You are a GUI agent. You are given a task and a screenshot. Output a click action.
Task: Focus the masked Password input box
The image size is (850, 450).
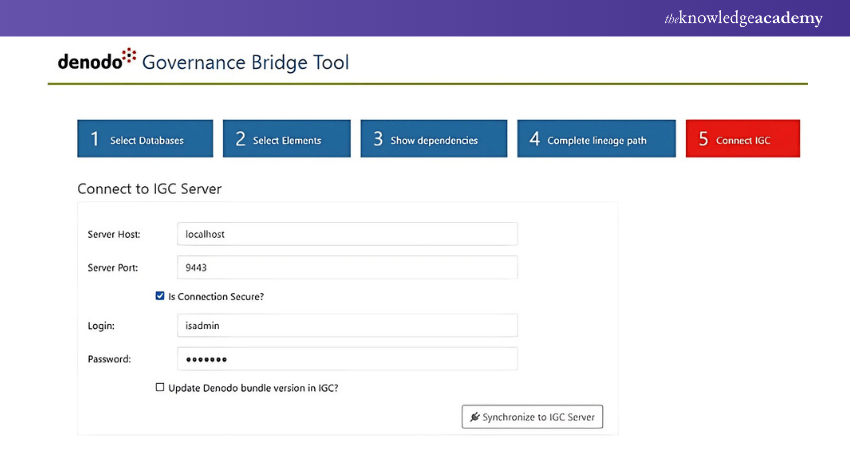pyautogui.click(x=346, y=358)
